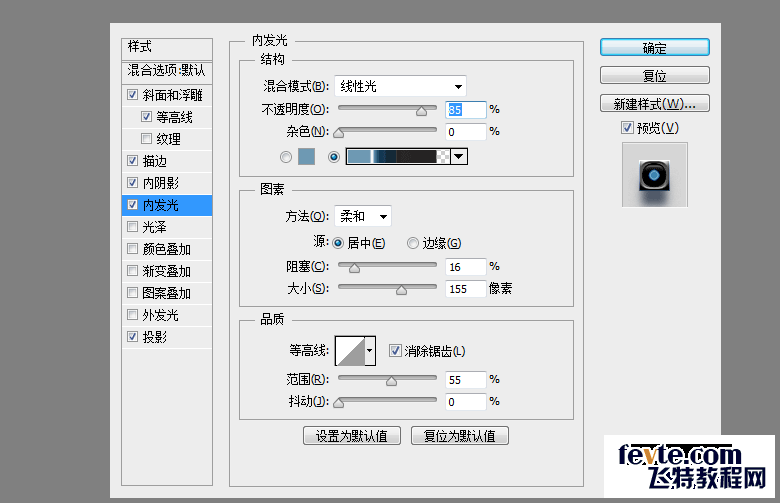Expand the contour picker dropdown arrow
This screenshot has width=780, height=503.
[x=370, y=351]
